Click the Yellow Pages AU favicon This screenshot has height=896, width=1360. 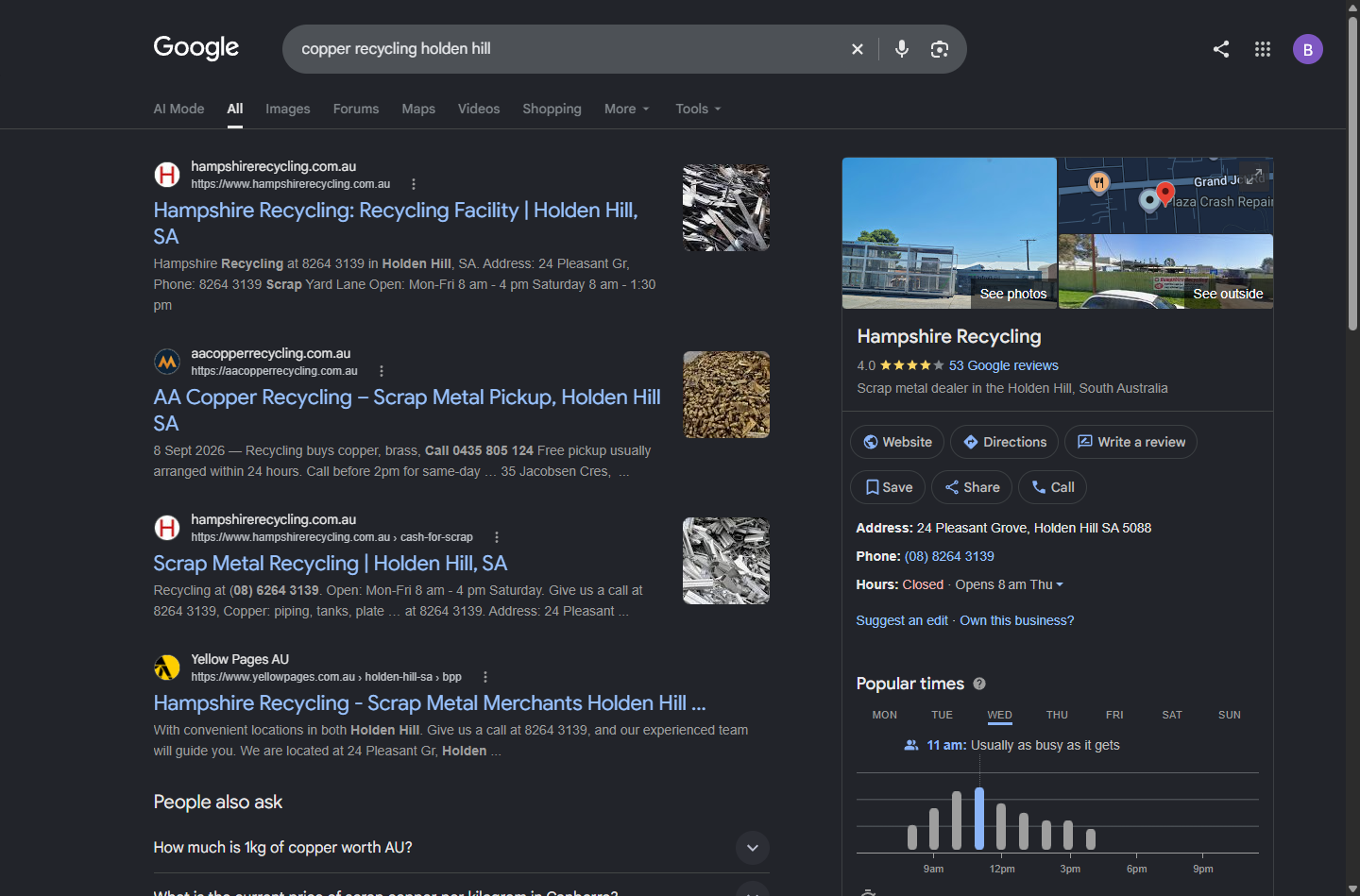(x=167, y=668)
